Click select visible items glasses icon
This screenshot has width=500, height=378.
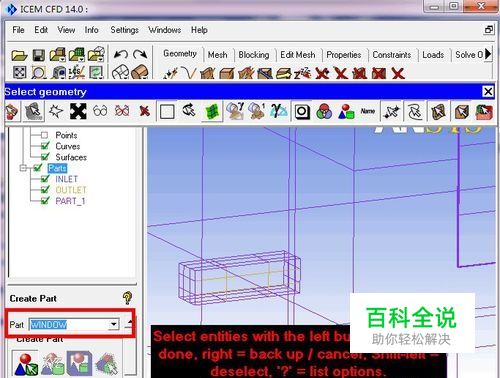(100, 111)
